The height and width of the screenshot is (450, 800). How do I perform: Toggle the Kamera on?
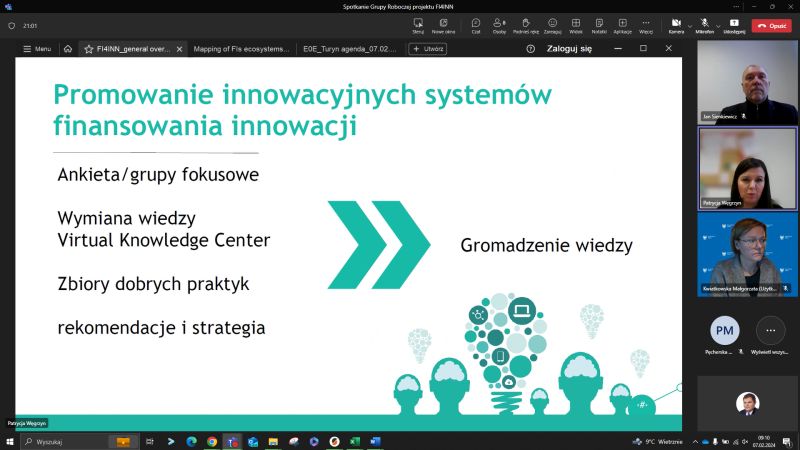[x=676, y=26]
